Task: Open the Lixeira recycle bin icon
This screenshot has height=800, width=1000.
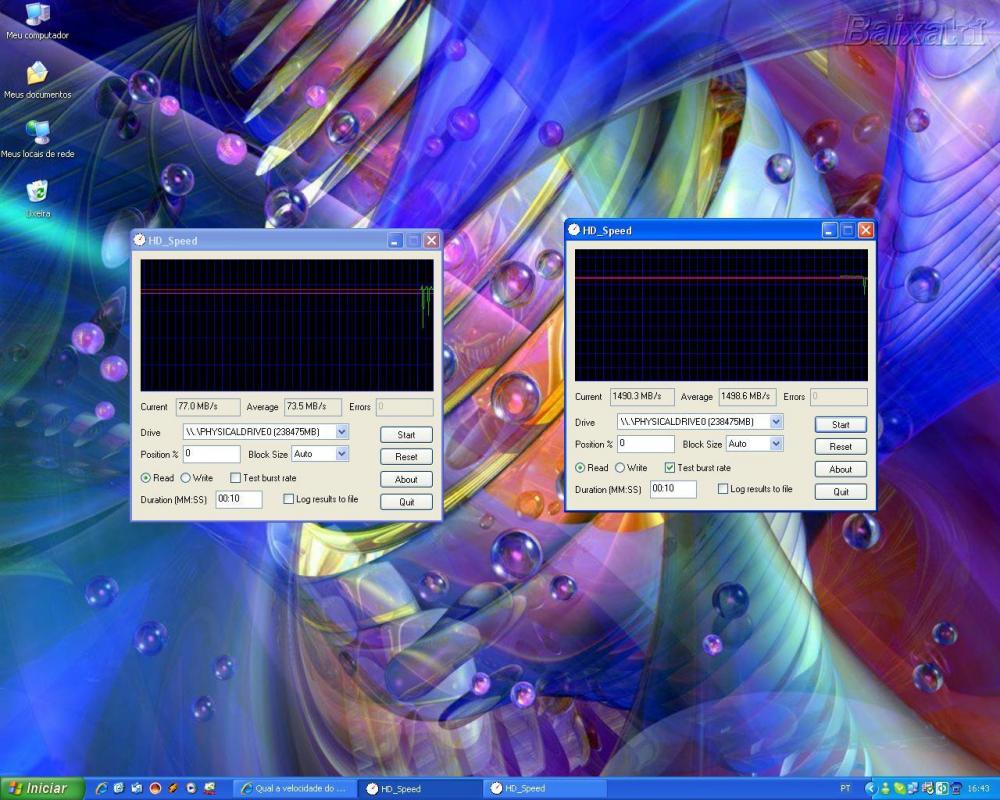Action: tap(37, 191)
